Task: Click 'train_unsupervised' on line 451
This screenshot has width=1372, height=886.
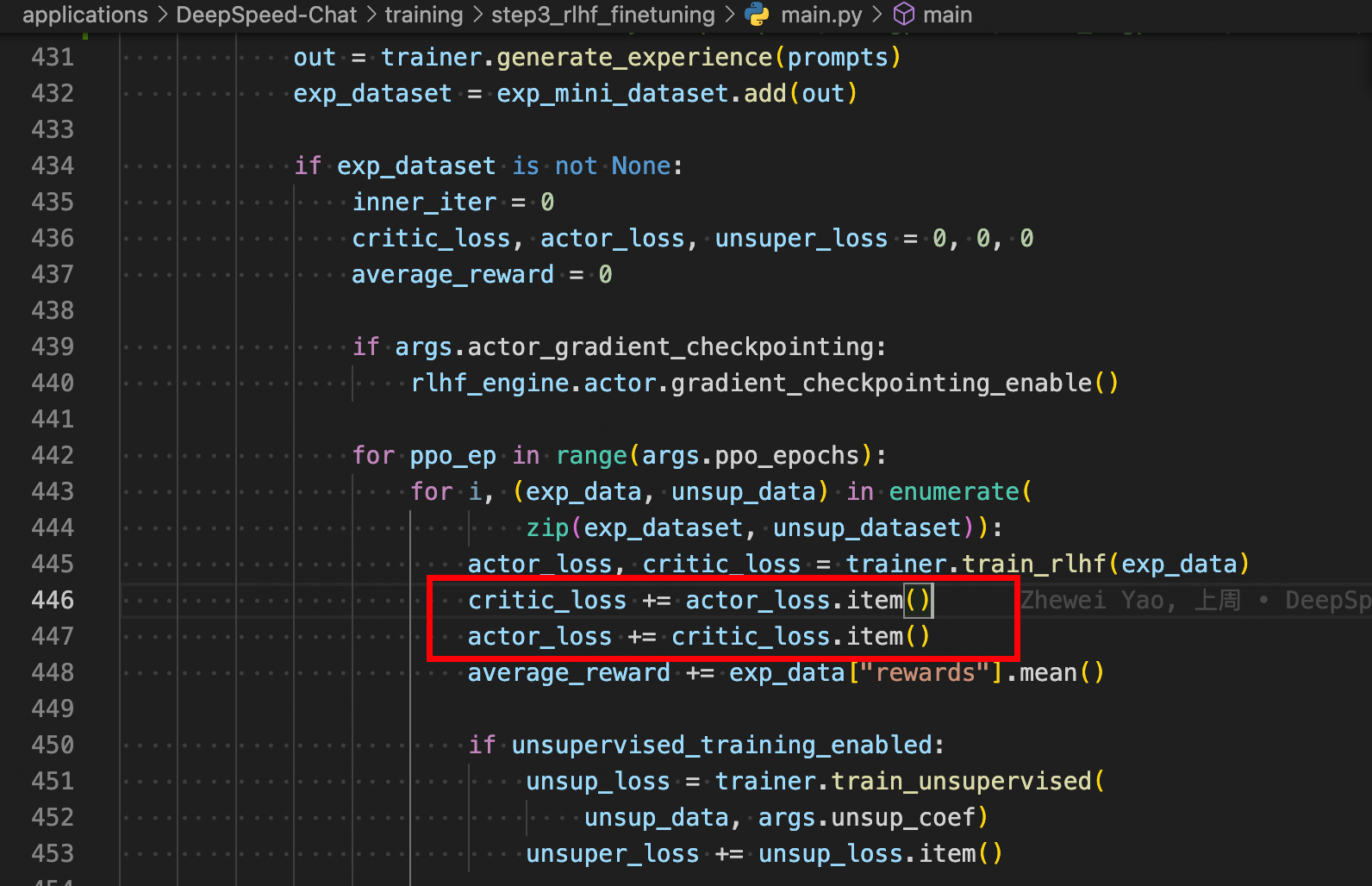Action: click(962, 782)
